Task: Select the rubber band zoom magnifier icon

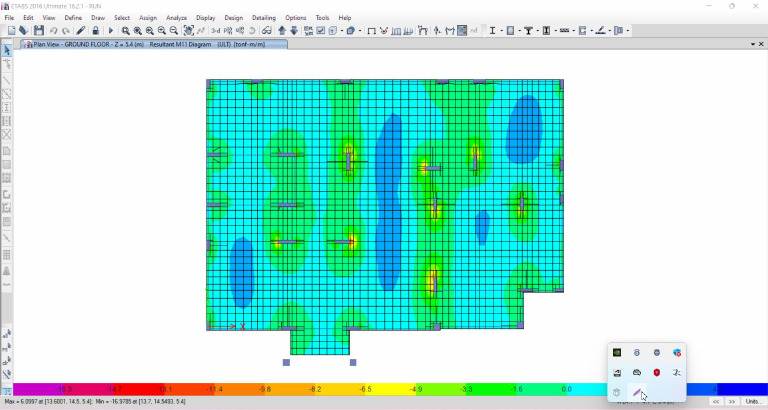Action: [125, 31]
